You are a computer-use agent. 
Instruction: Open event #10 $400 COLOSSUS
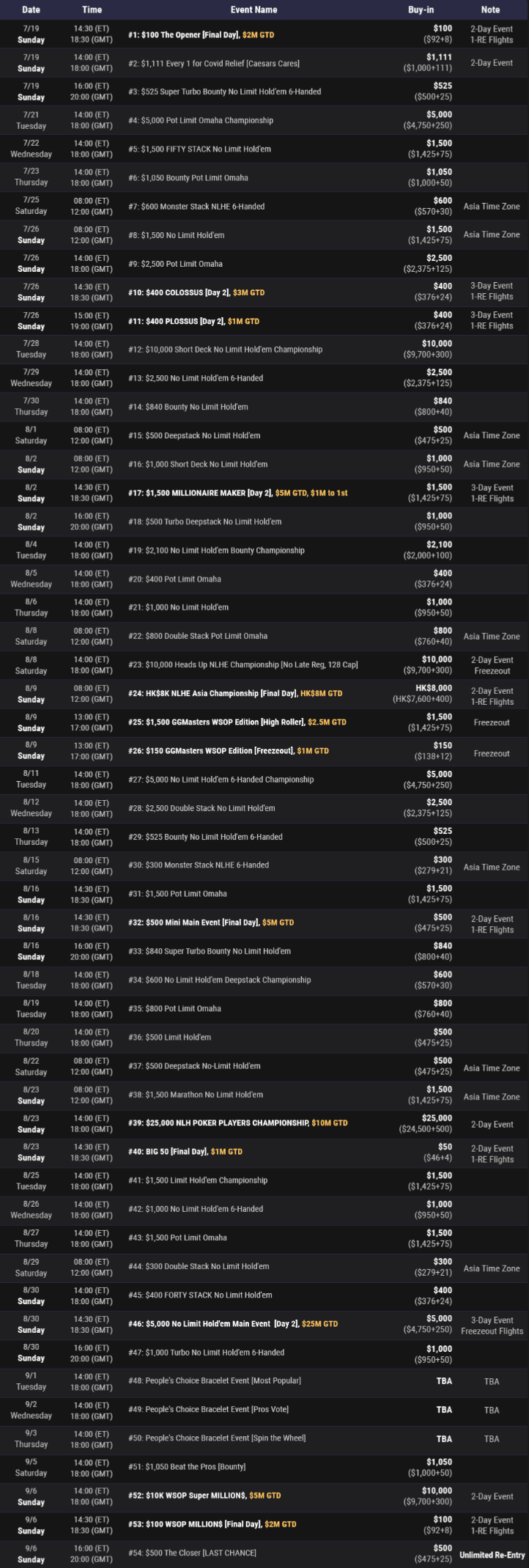click(196, 292)
